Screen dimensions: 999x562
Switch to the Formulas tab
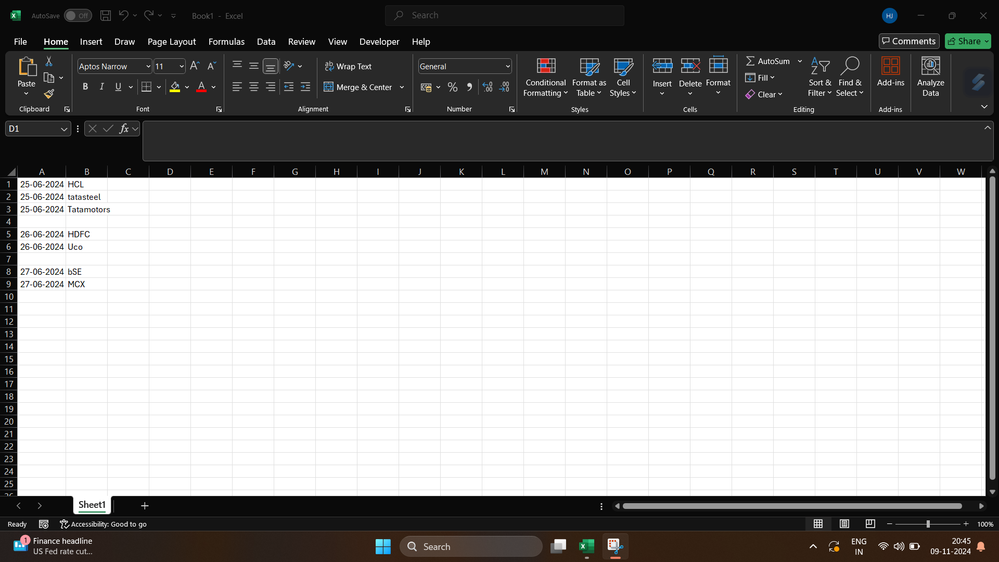226,41
